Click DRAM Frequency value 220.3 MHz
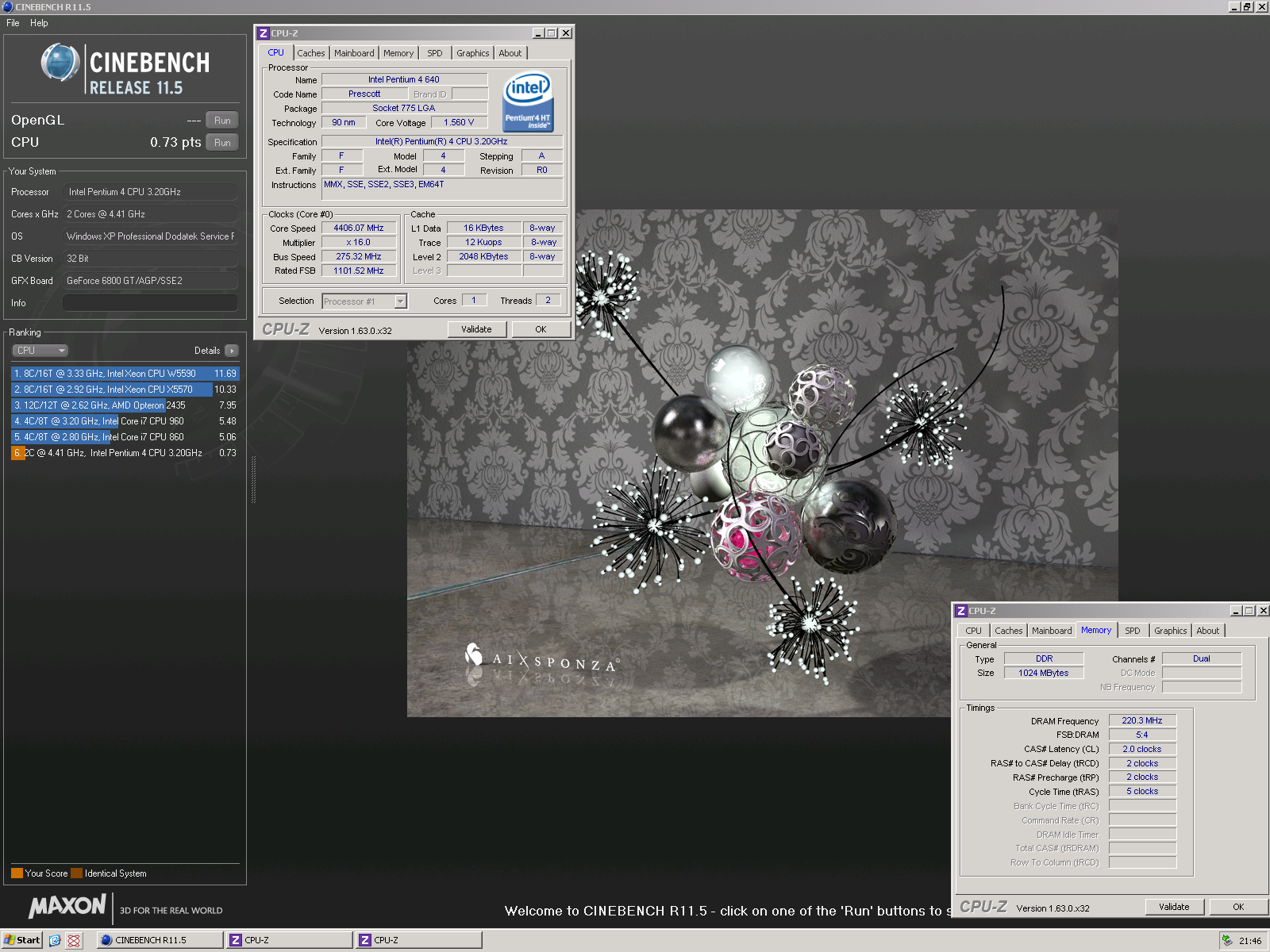The height and width of the screenshot is (952, 1270). [x=1142, y=720]
